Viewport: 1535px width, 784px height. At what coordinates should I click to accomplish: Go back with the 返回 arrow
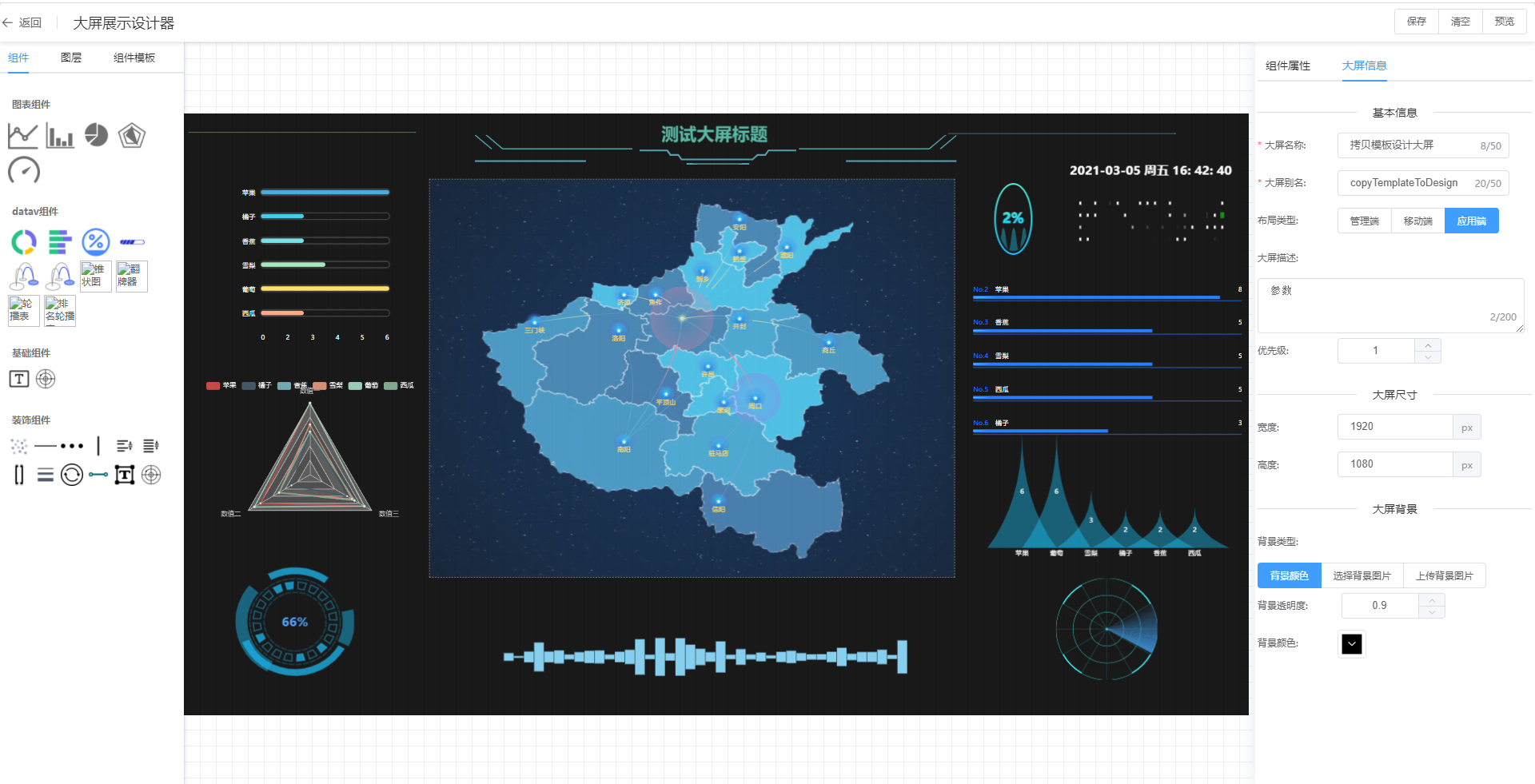(22, 22)
